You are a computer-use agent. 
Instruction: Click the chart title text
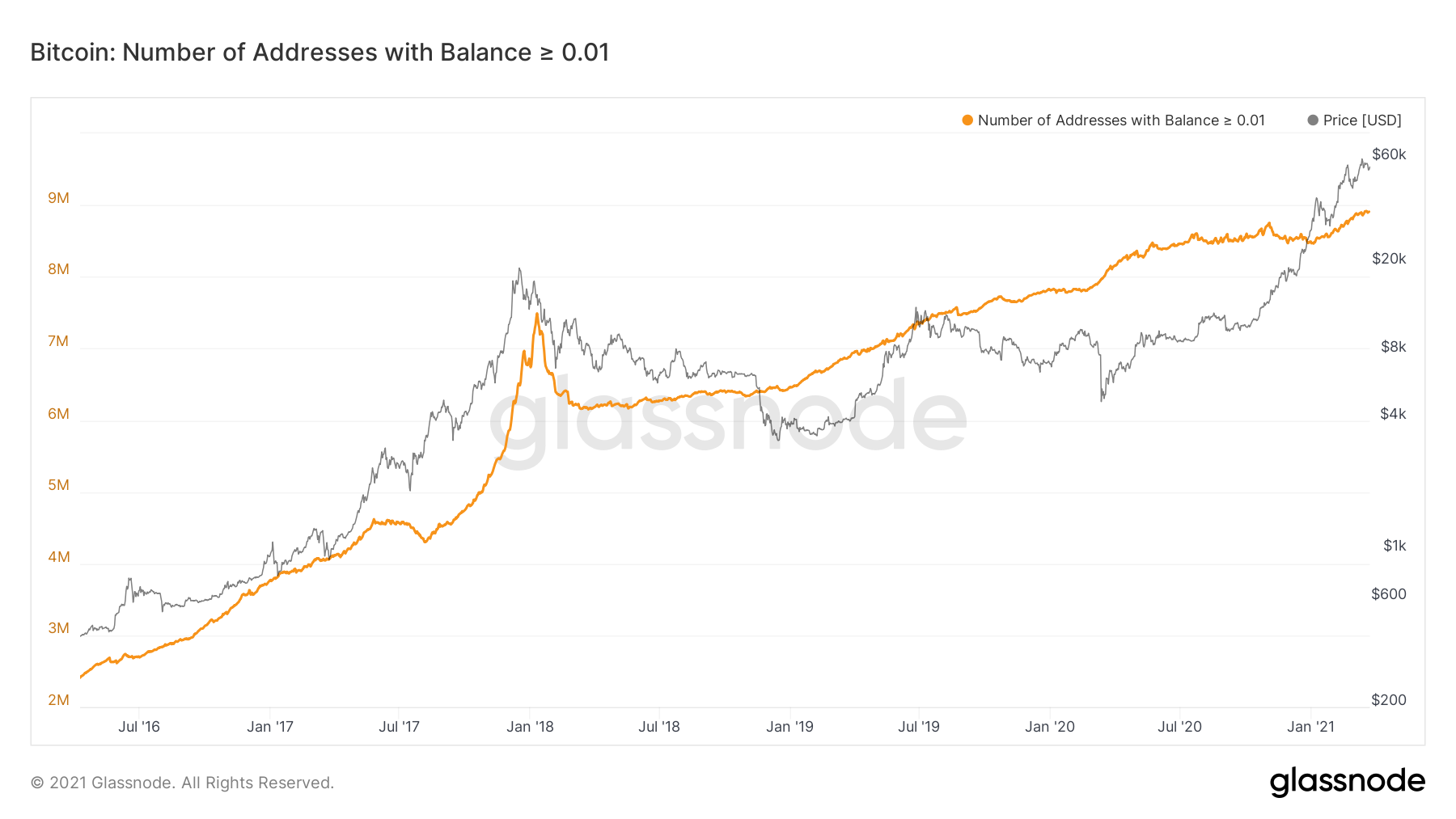coord(320,53)
